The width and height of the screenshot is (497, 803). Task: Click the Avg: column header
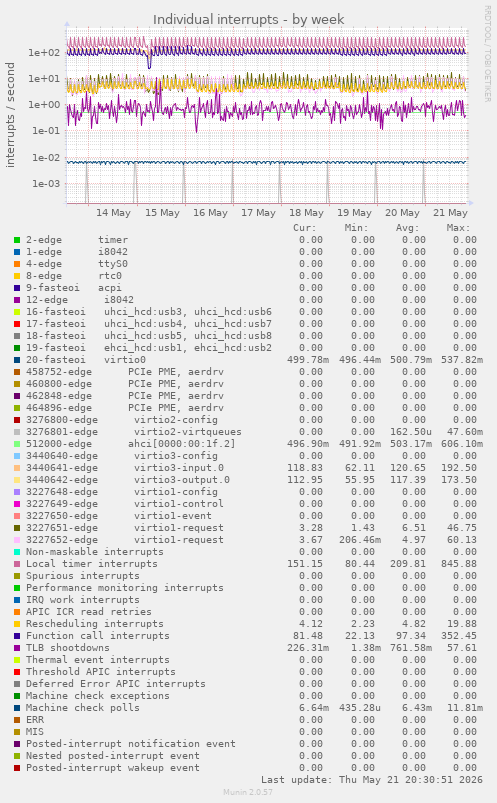[407, 228]
